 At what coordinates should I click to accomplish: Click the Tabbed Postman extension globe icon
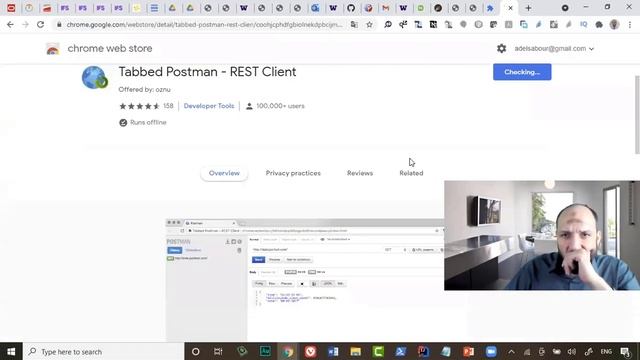[x=95, y=78]
